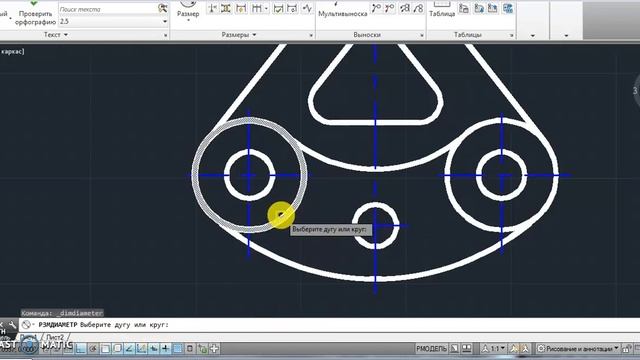Toggle the annotation visibility icon

pos(513,349)
